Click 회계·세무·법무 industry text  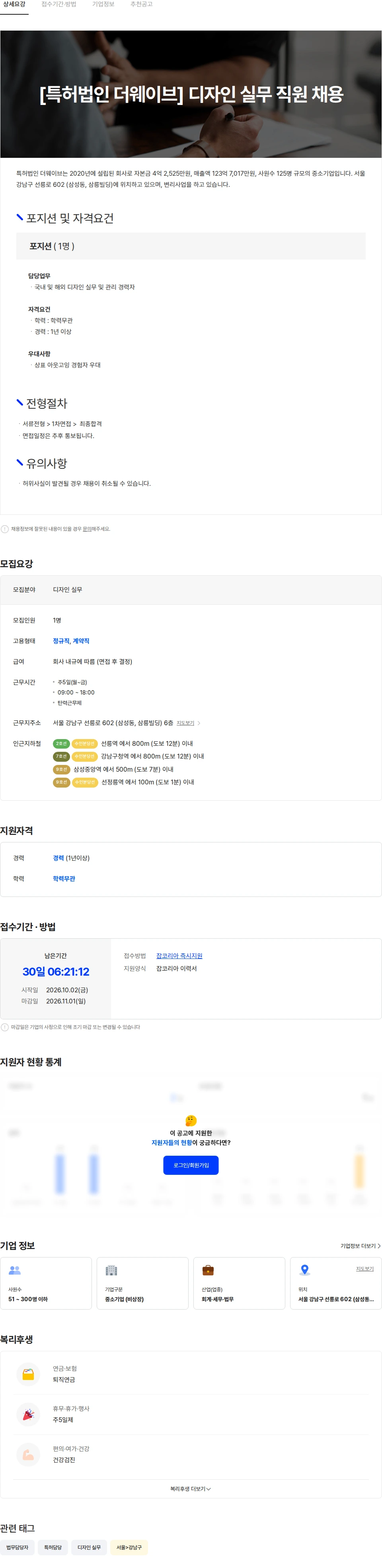[218, 1300]
